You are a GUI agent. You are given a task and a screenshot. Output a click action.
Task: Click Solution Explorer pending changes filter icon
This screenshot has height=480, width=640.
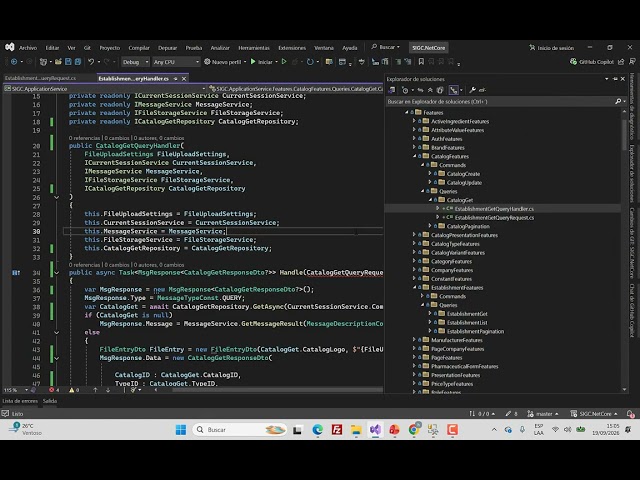[405, 90]
